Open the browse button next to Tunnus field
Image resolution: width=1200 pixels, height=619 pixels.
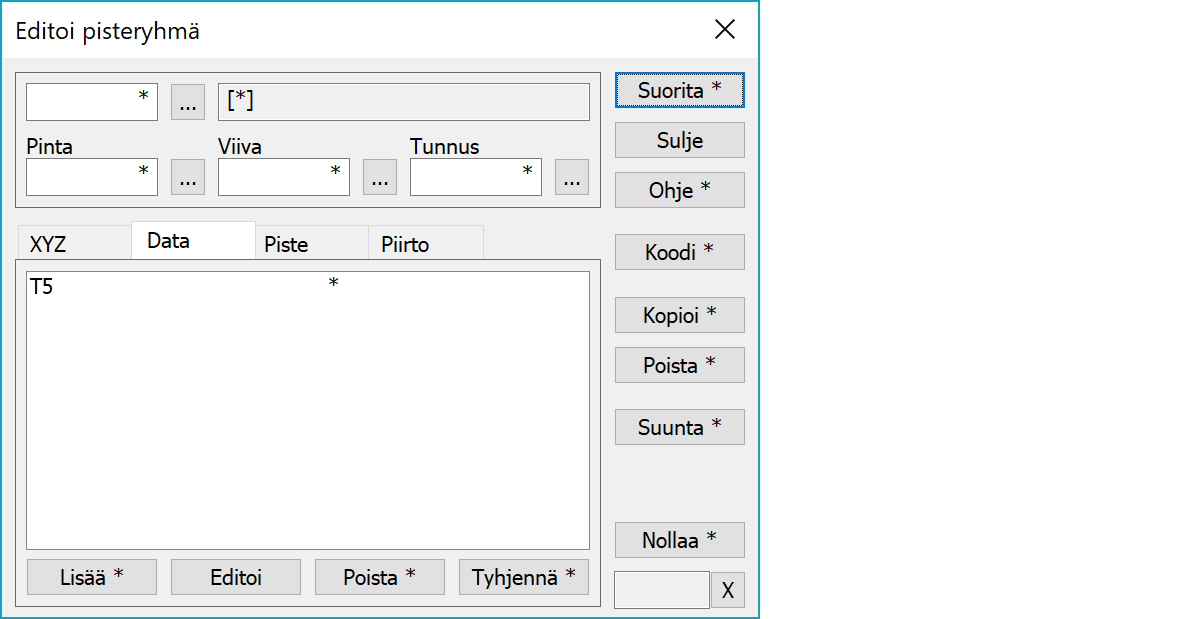(x=572, y=177)
